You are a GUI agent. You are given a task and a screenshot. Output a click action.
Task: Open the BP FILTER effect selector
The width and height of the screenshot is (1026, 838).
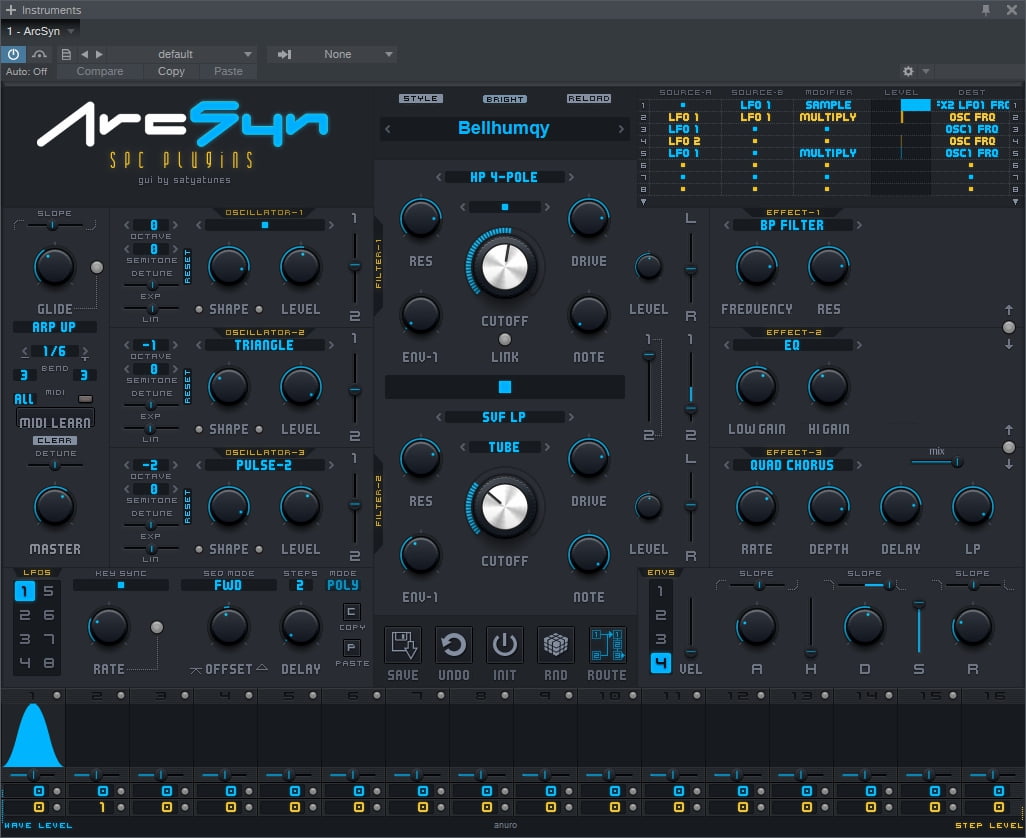pos(792,225)
